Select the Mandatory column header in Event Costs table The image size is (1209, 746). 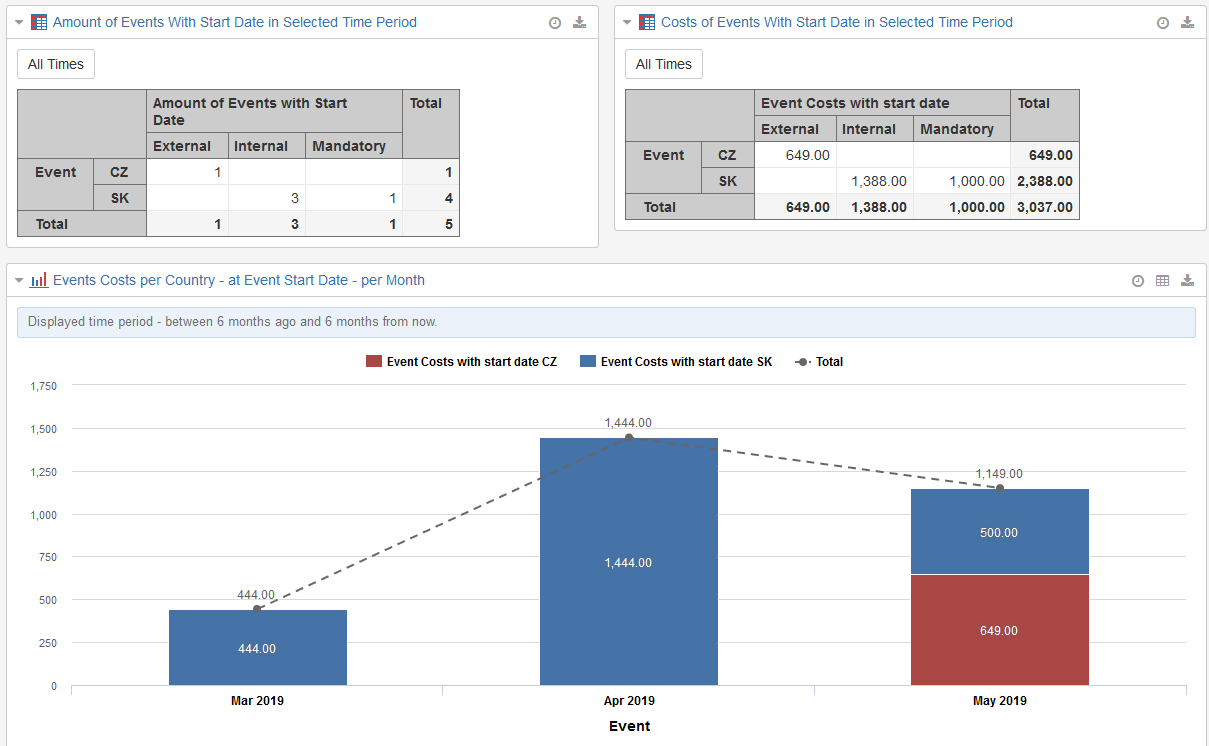957,129
